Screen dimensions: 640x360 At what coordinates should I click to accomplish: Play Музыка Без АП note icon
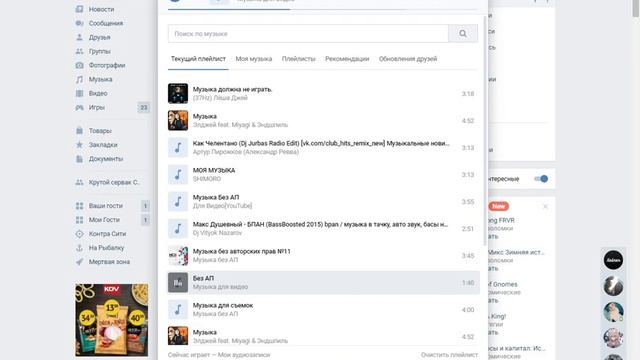point(178,202)
